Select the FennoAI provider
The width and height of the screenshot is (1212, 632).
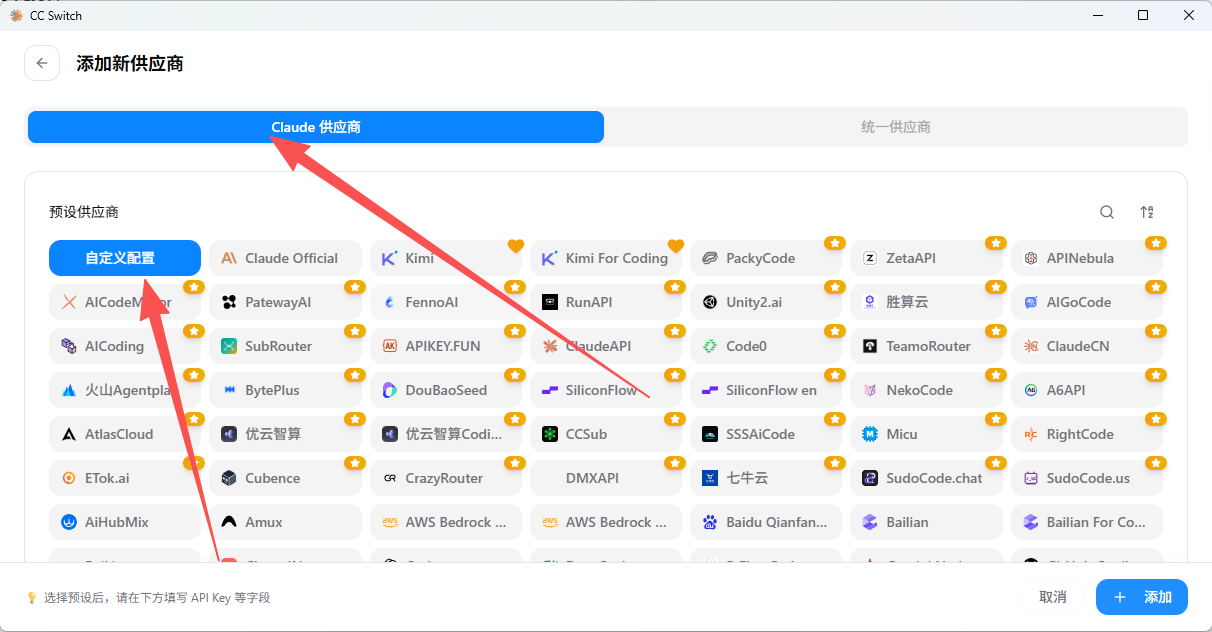[446, 302]
